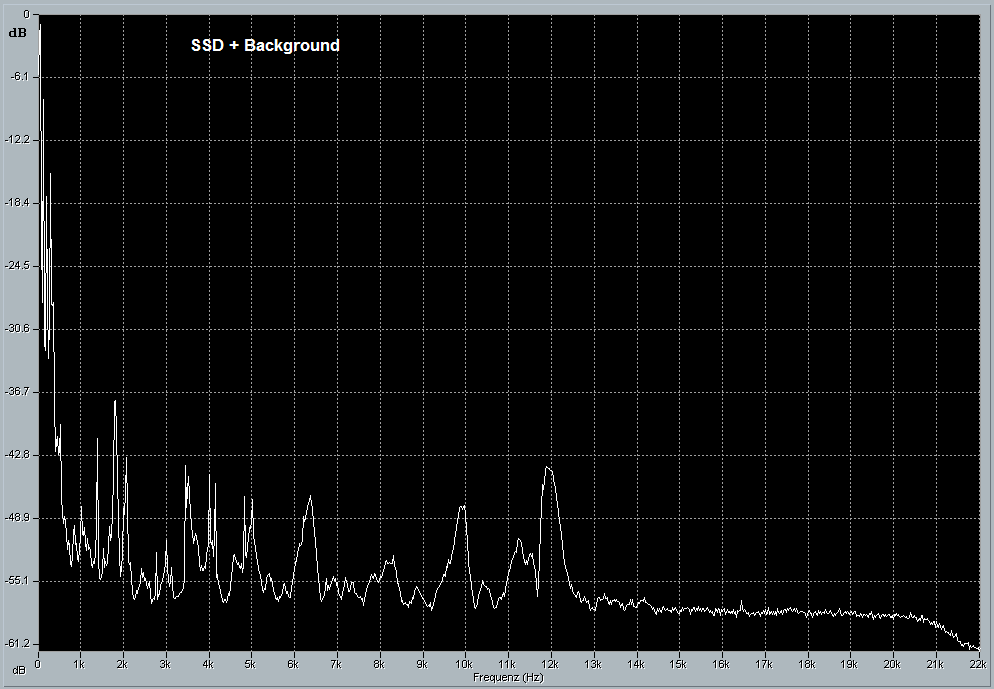994x689 pixels.
Task: Click the '8k' frequency axis label
Action: tap(378, 665)
